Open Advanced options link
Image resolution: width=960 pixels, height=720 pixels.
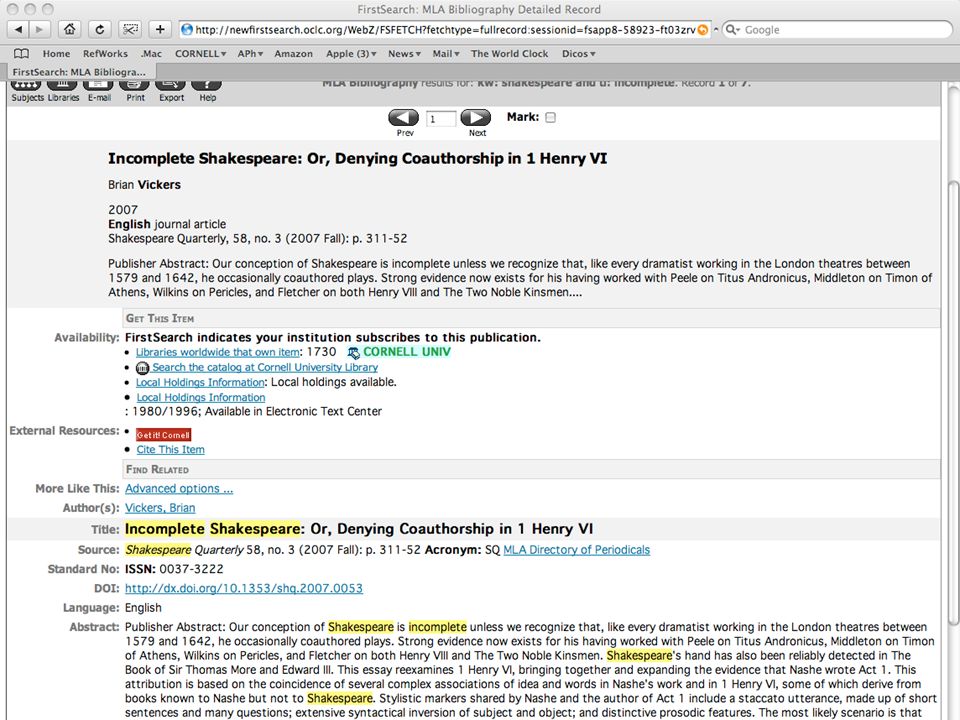(x=179, y=489)
